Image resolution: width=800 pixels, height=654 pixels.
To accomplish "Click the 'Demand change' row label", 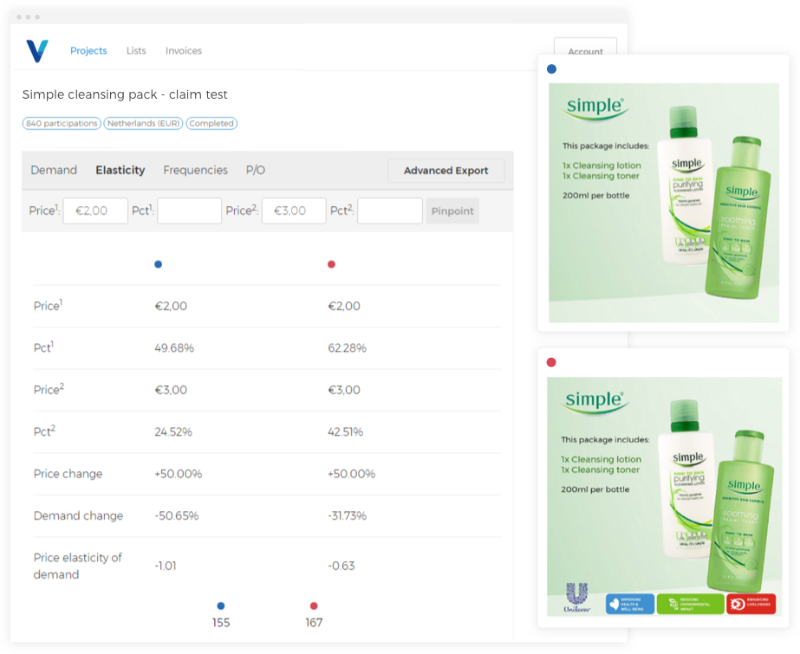I will 78,516.
